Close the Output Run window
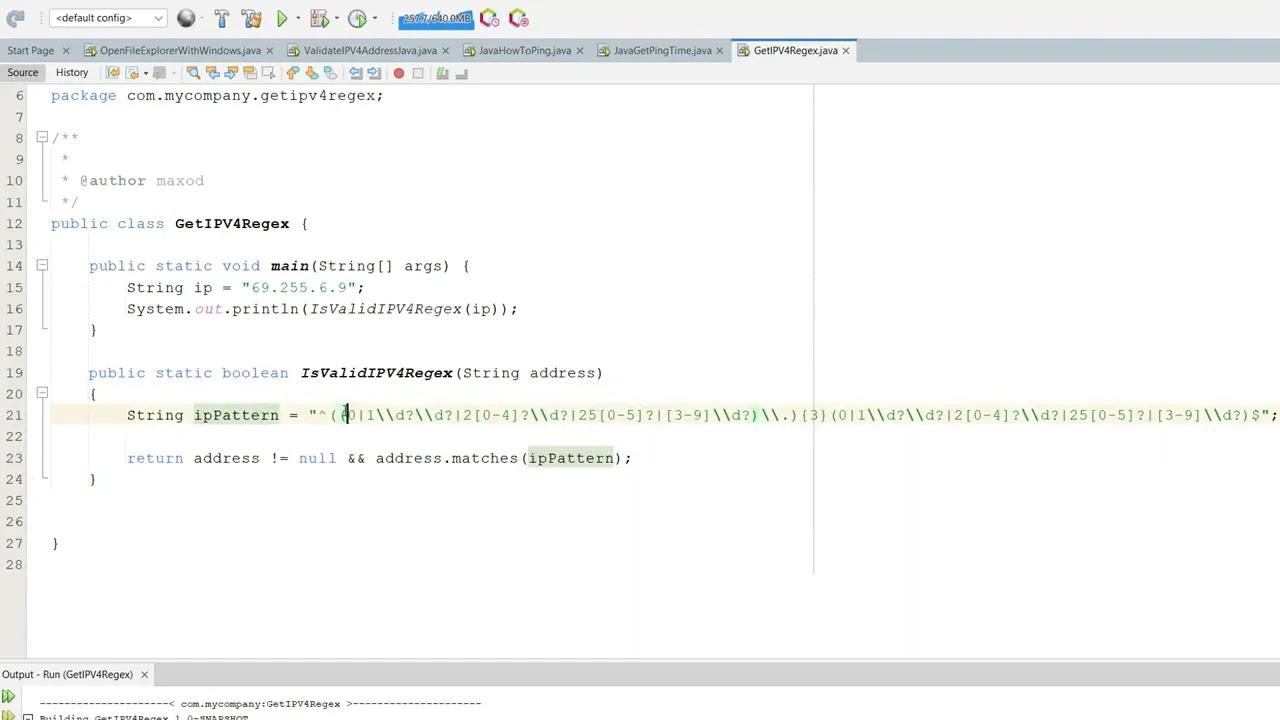The image size is (1280, 720). pos(144,674)
